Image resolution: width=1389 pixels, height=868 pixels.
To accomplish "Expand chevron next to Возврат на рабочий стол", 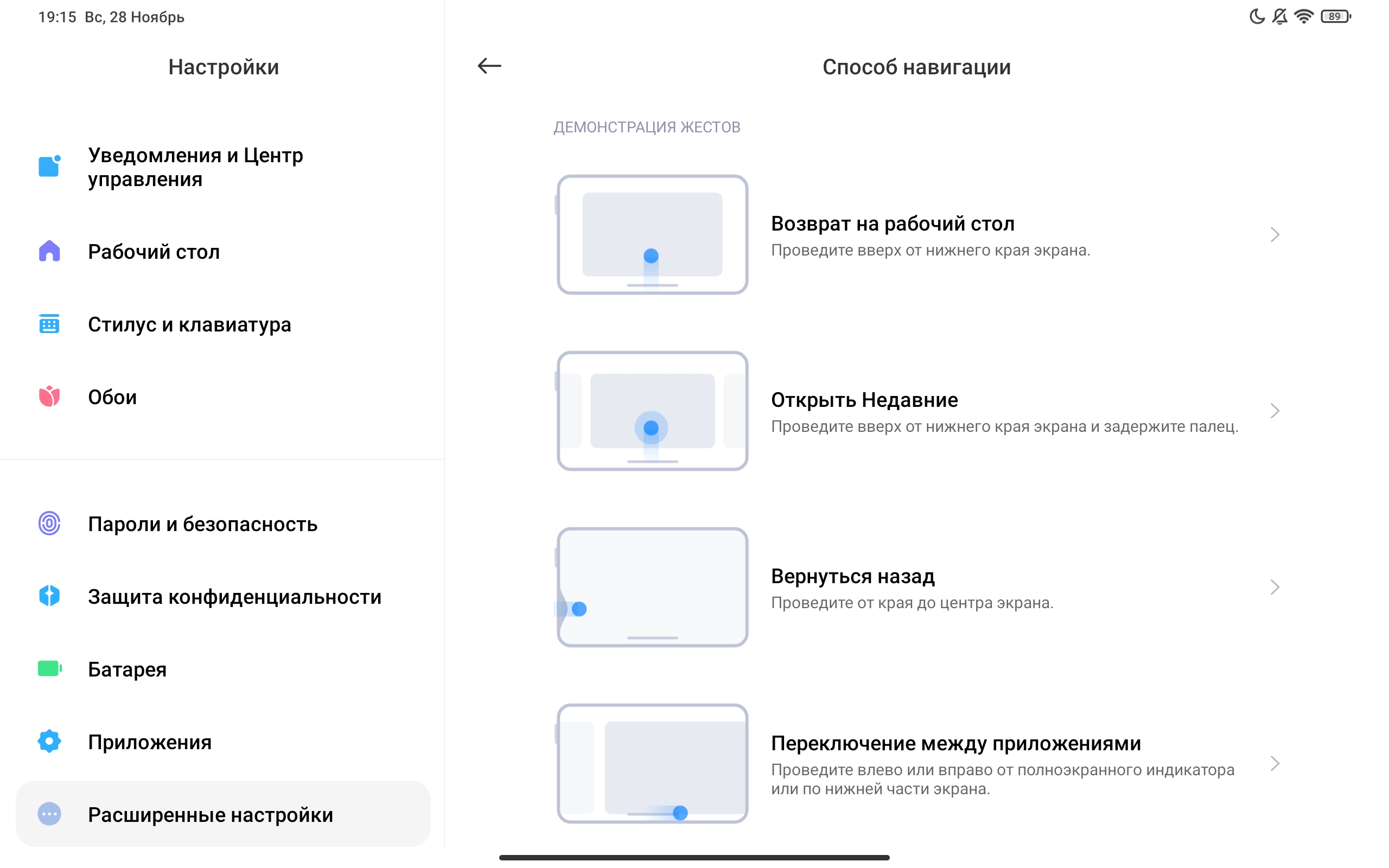I will click(1275, 235).
